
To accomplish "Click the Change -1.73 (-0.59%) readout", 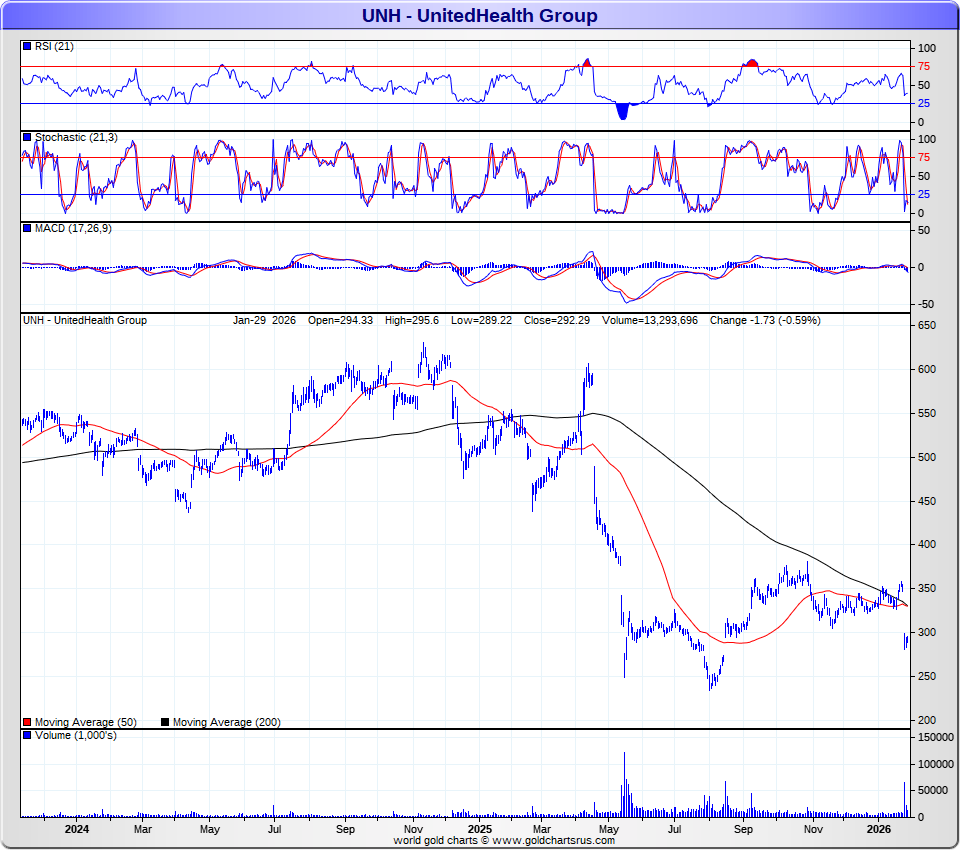I will click(x=765, y=320).
